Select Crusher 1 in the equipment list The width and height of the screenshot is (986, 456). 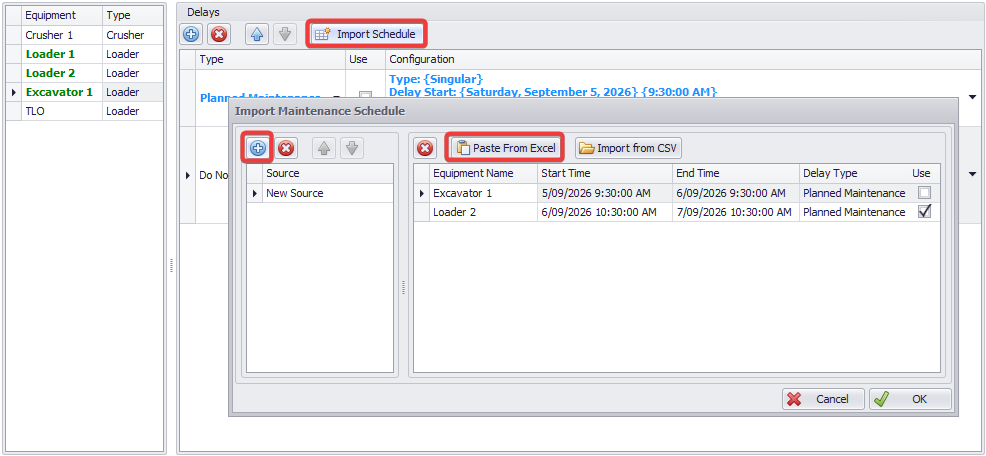click(62, 35)
